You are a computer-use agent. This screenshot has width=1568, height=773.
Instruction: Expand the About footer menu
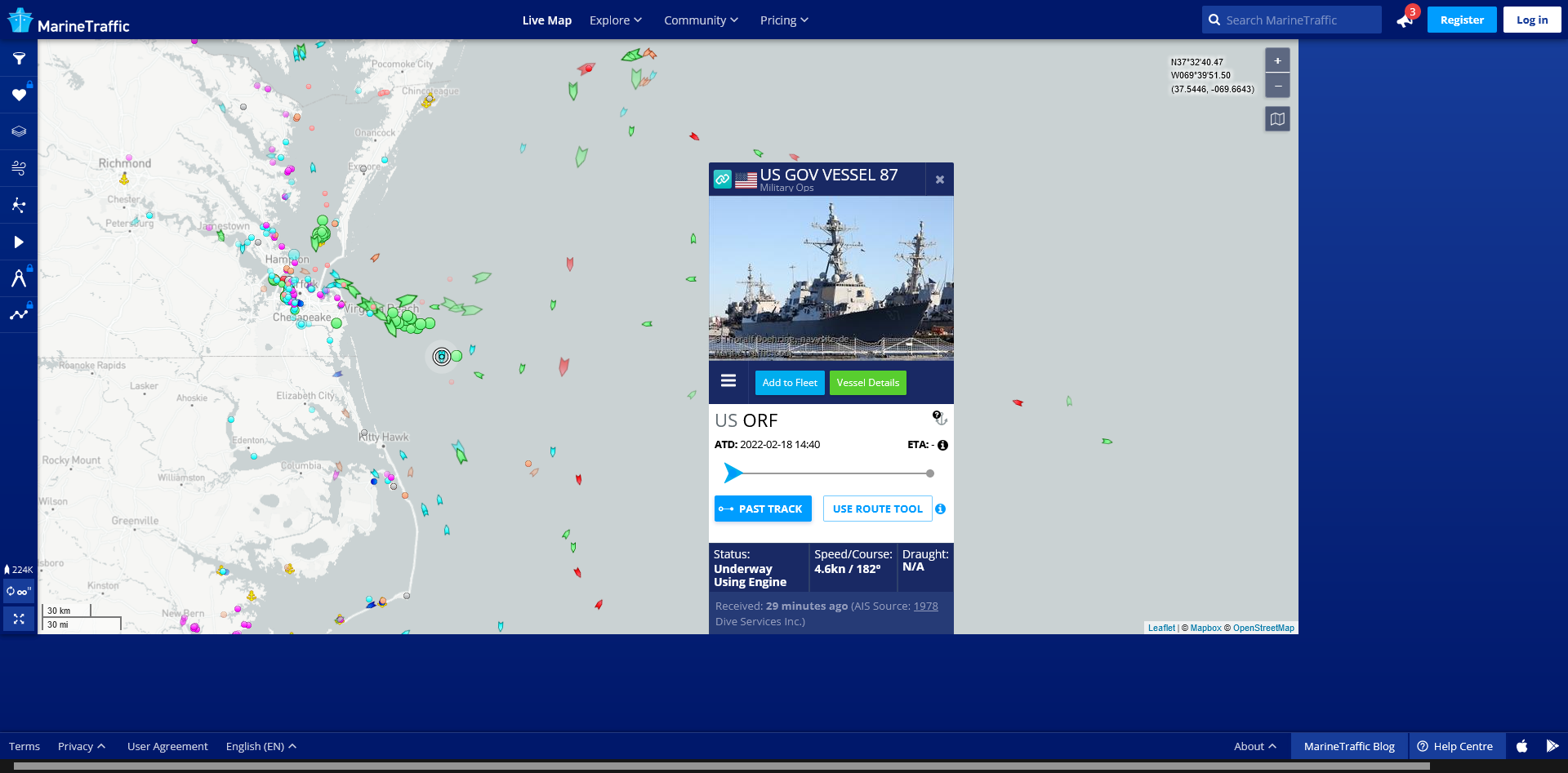tap(1255, 746)
